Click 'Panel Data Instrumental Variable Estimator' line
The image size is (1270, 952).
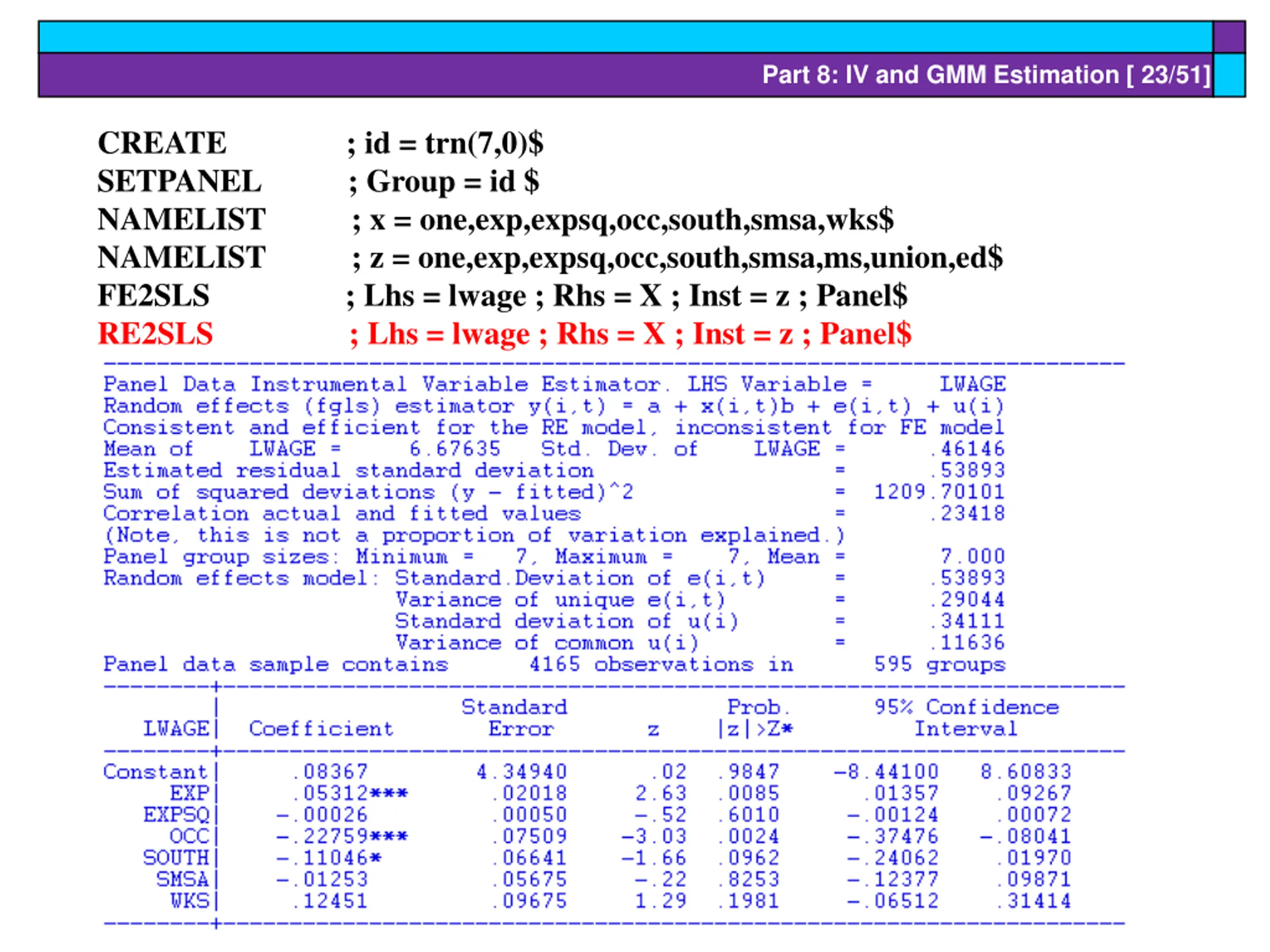point(555,384)
